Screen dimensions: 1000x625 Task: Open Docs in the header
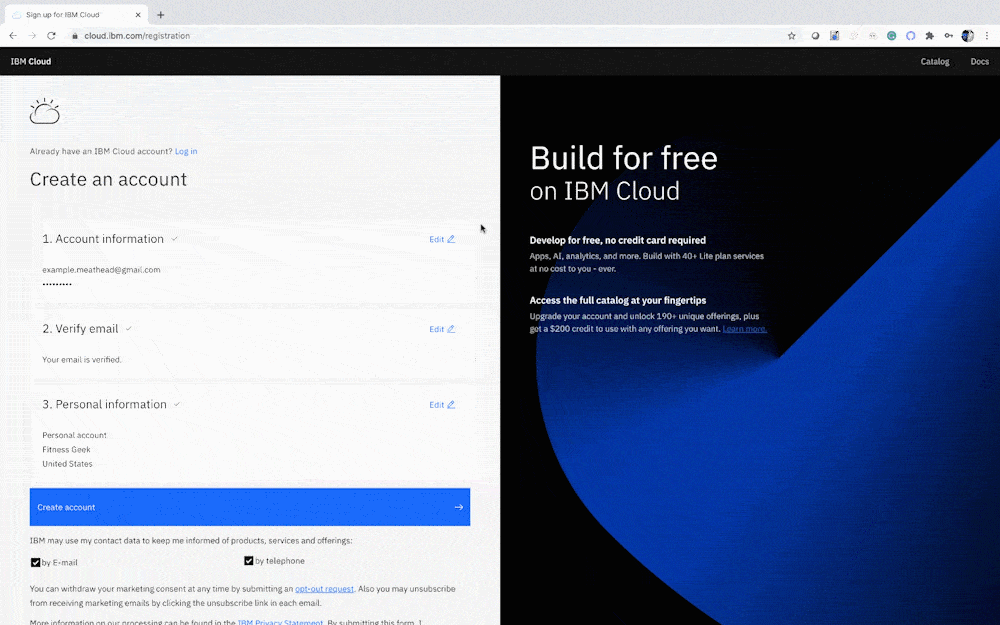(x=980, y=62)
